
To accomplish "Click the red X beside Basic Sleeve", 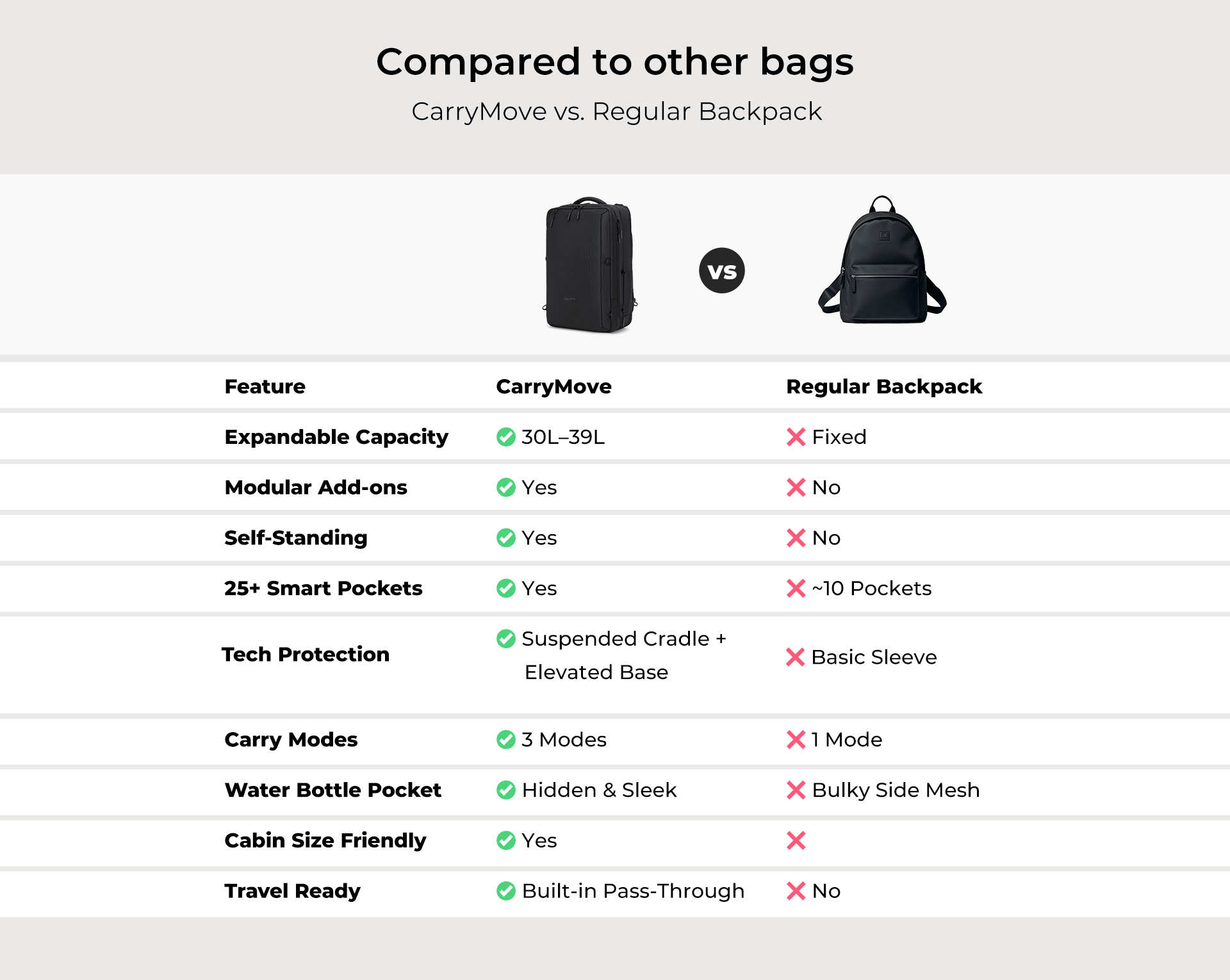I will click(x=795, y=657).
